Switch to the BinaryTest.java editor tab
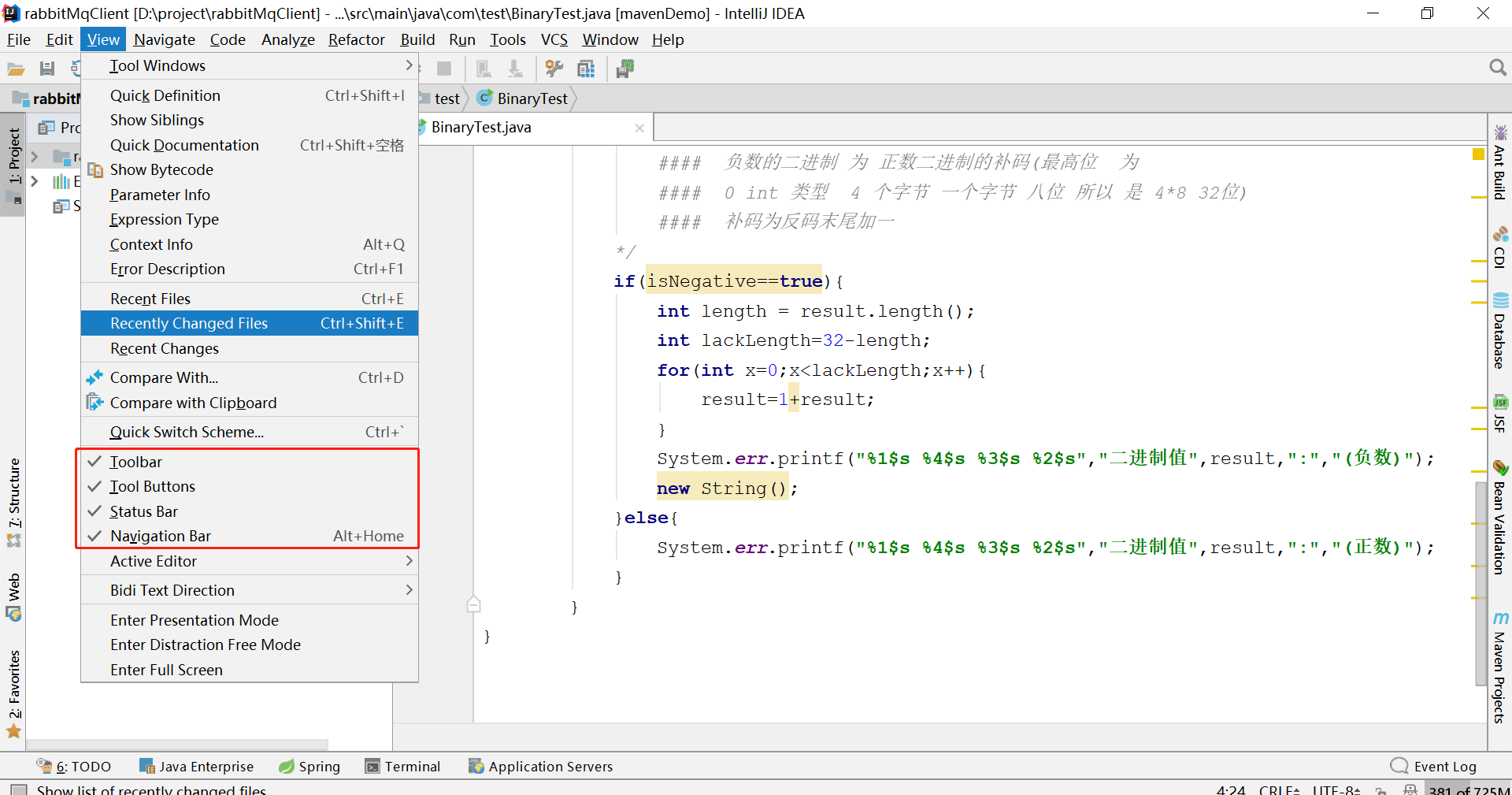 [481, 128]
